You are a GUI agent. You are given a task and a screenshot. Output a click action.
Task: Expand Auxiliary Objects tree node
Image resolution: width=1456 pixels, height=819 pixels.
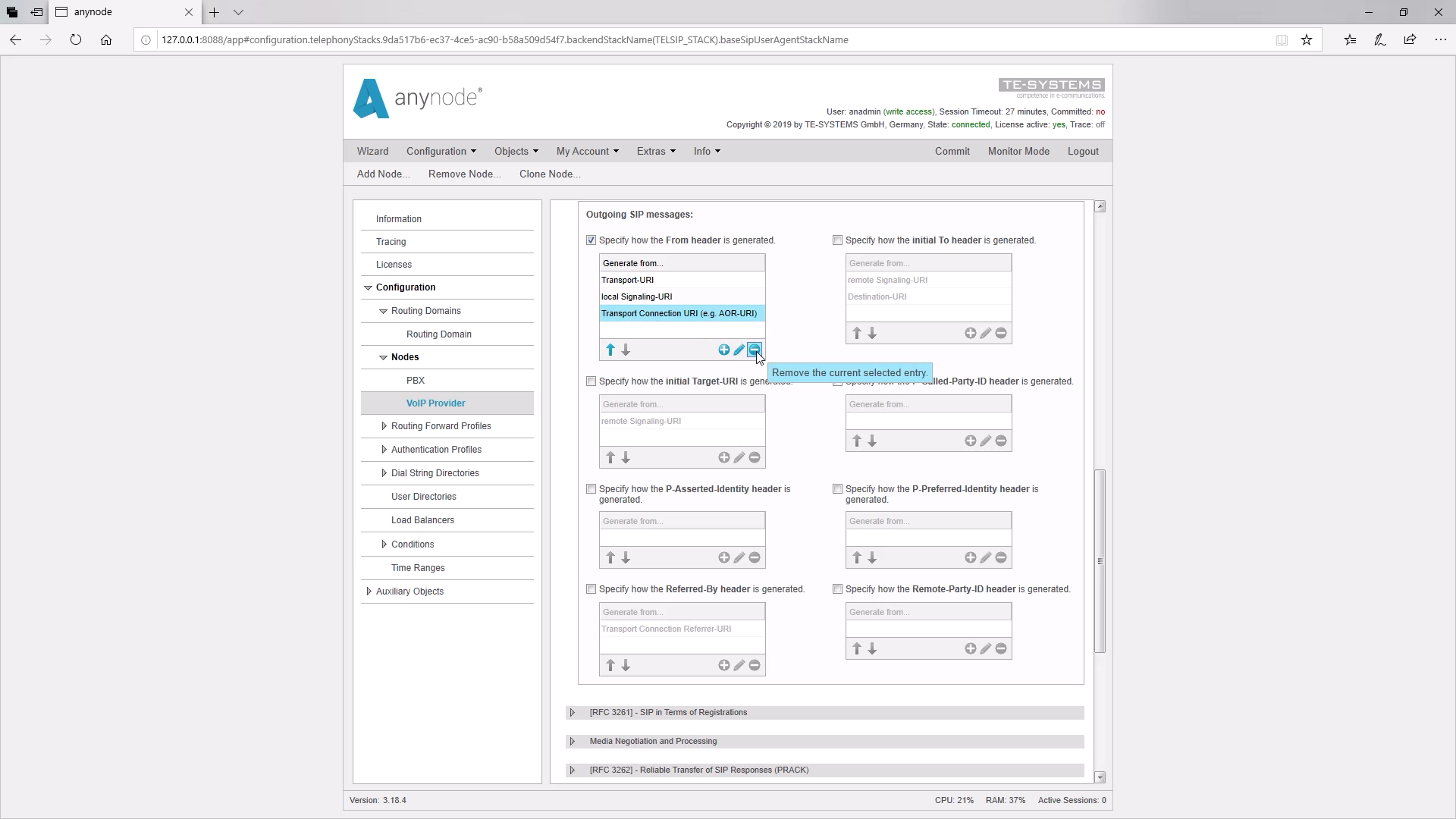pos(369,591)
